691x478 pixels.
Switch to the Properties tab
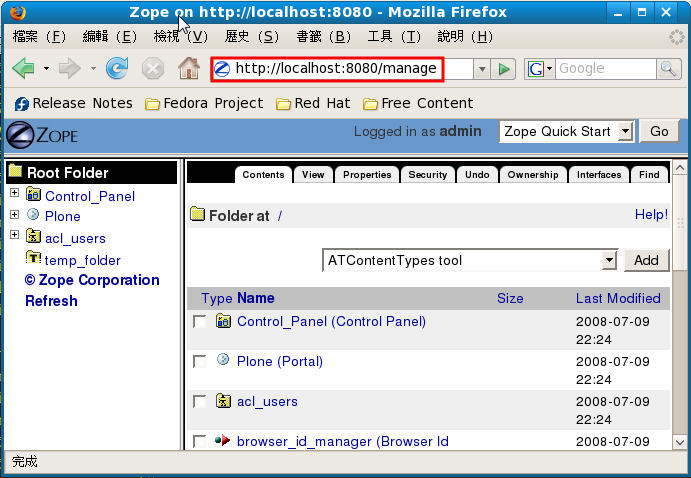(367, 174)
